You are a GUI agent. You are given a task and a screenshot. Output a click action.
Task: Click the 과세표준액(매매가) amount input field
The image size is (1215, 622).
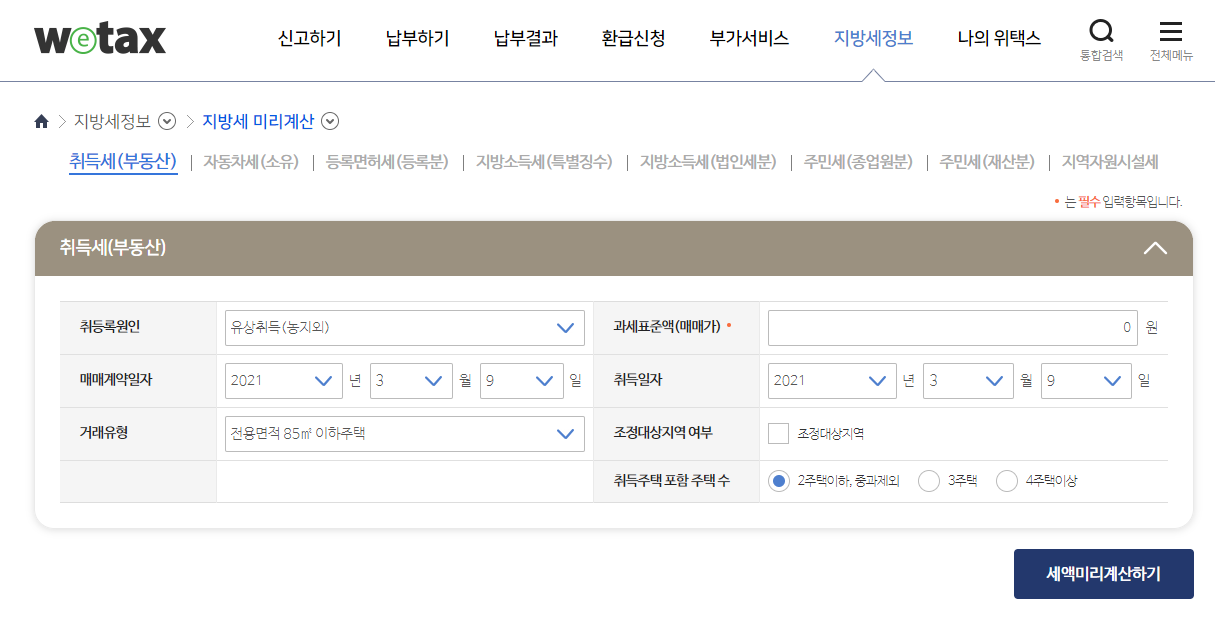[953, 328]
